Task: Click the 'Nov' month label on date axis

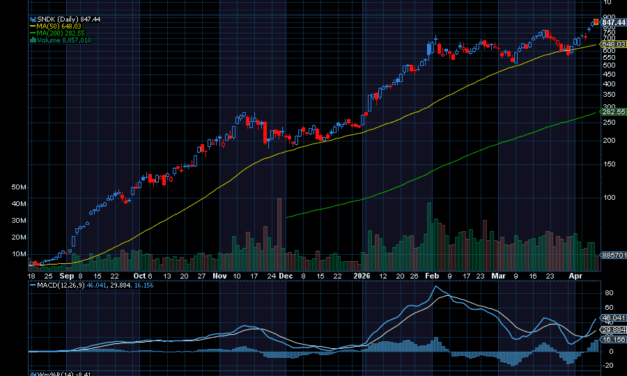Action: 220,276
